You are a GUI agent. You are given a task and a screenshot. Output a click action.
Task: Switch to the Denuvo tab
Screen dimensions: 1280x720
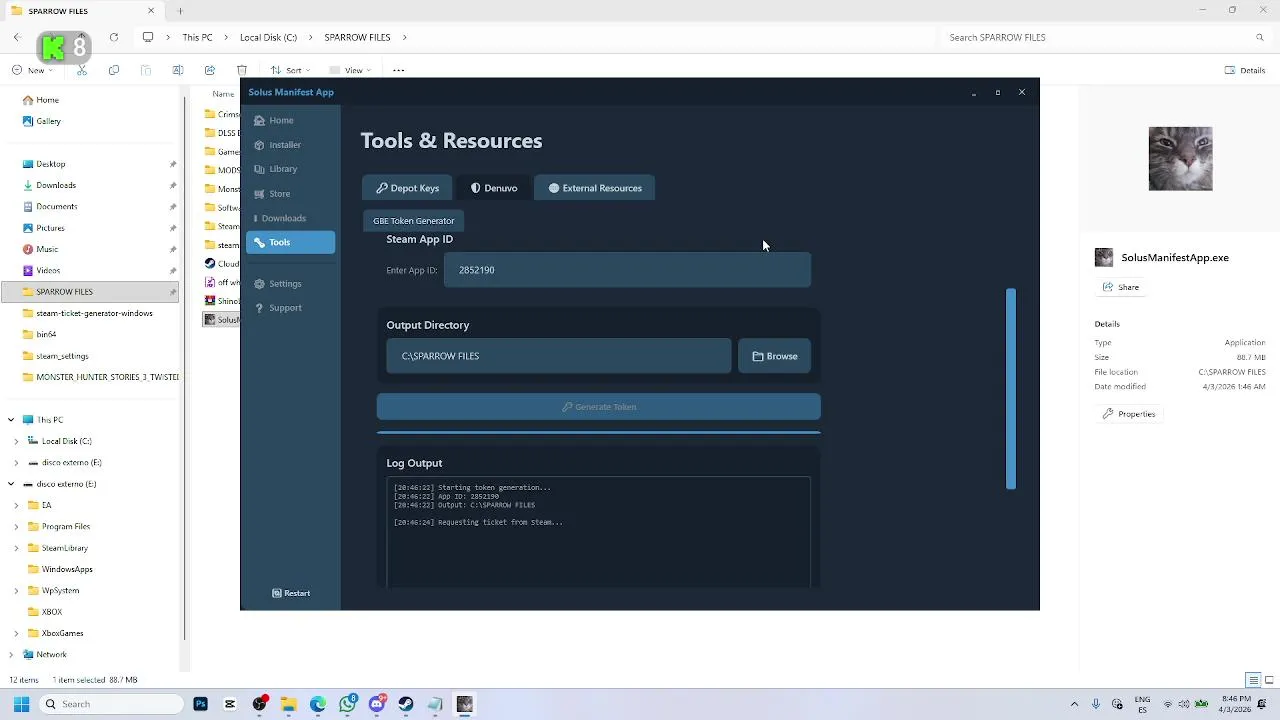click(494, 188)
